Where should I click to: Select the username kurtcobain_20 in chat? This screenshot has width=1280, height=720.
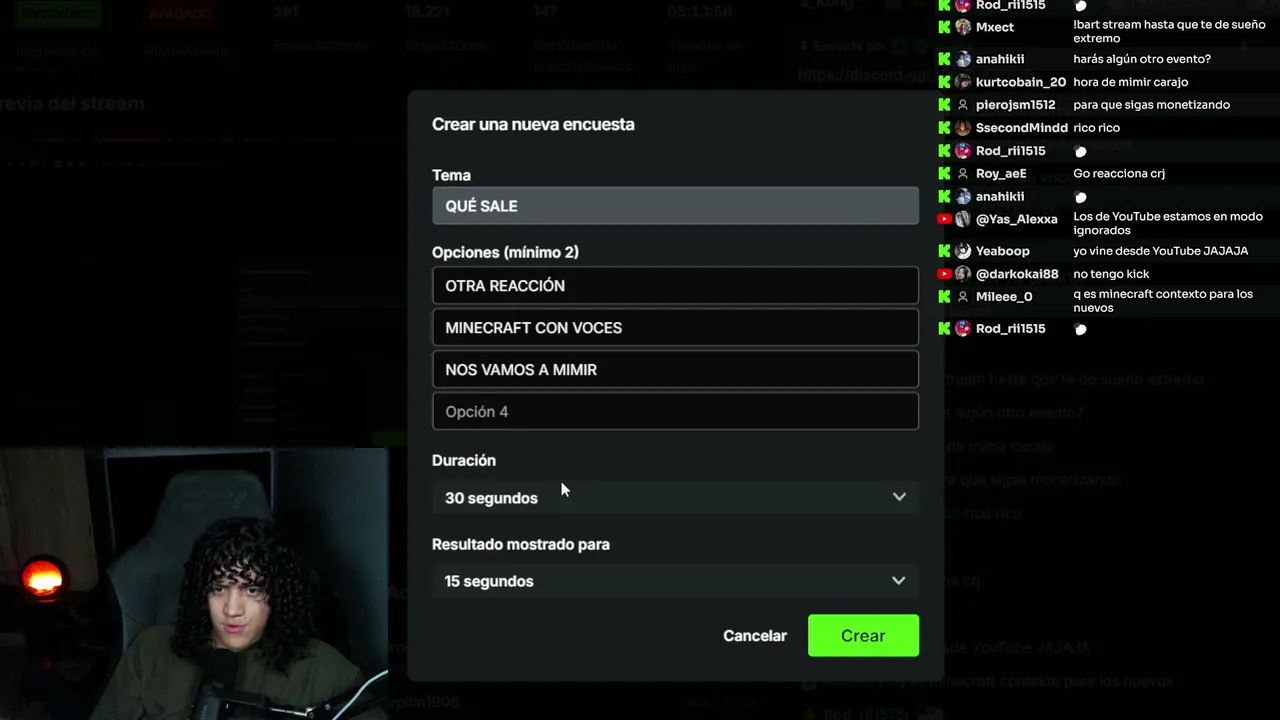(x=1021, y=82)
